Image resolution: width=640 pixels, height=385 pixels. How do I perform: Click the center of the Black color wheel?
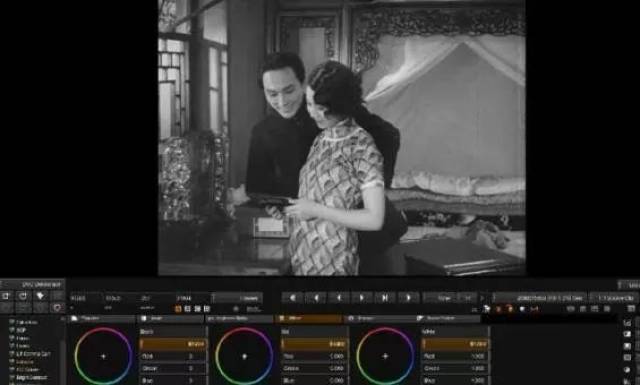[x=103, y=356]
